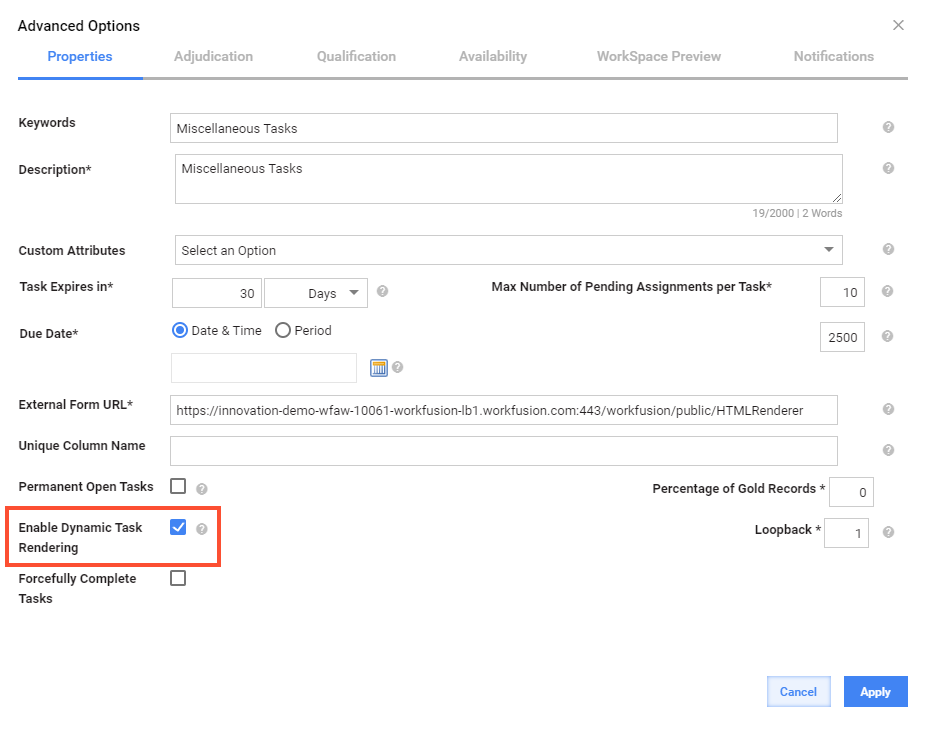Viewport: 926px width, 732px height.
Task: Click help icon next to Task Expires Days dropdown
Action: pos(382,291)
